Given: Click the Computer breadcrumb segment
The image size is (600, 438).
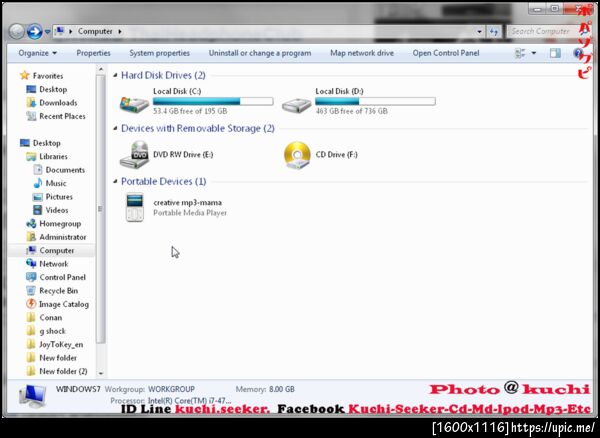Looking at the screenshot, I should (x=95, y=31).
